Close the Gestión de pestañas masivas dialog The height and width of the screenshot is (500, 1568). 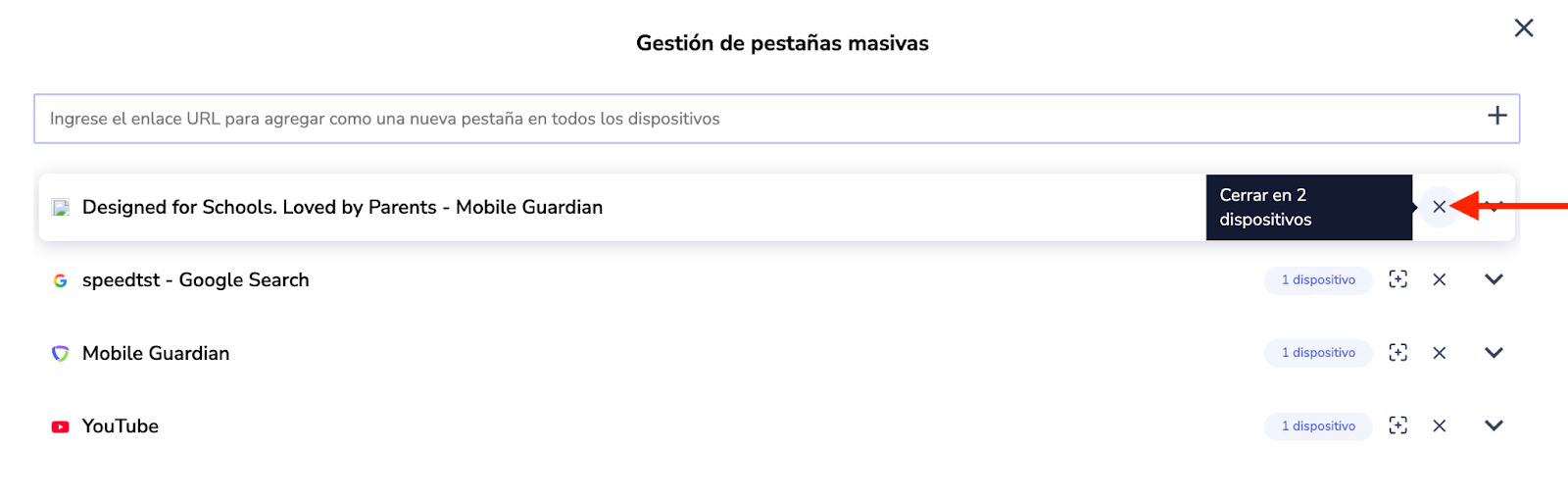[x=1523, y=27]
